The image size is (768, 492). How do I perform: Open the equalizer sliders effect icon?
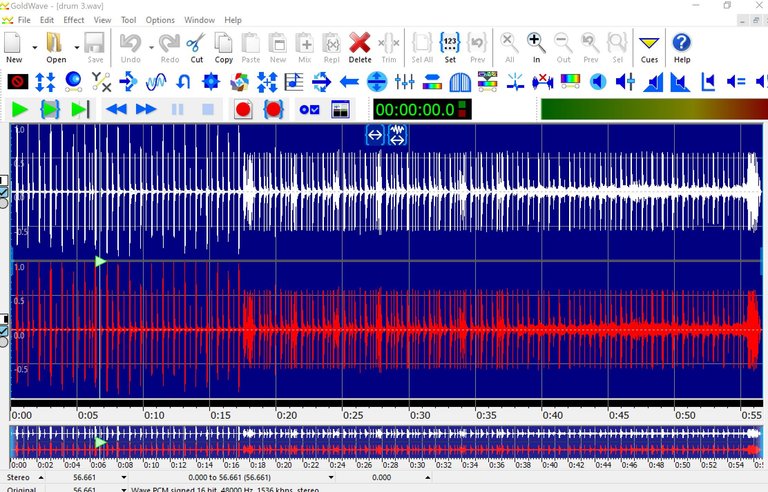coord(405,82)
